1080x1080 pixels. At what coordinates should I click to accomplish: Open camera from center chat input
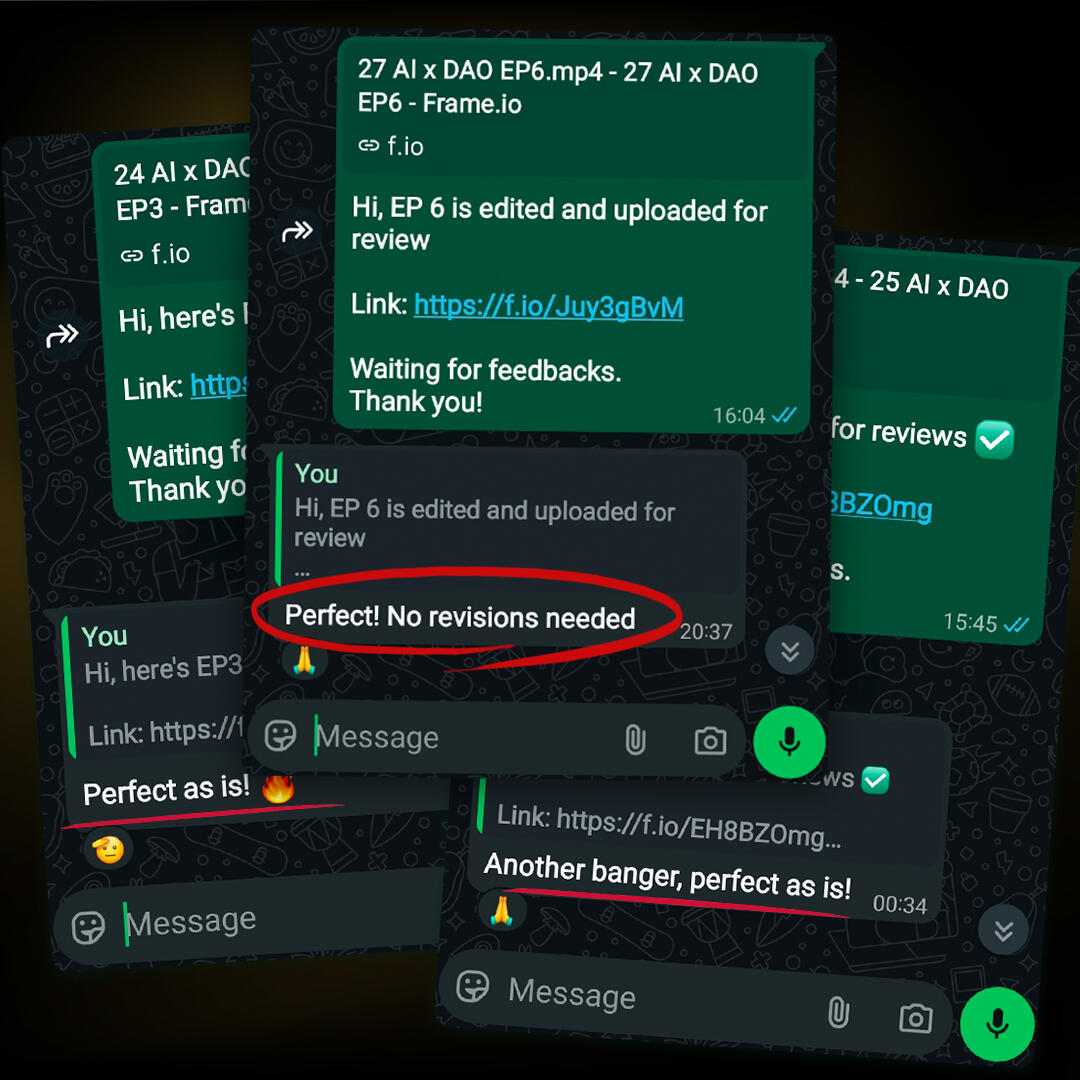tap(710, 741)
